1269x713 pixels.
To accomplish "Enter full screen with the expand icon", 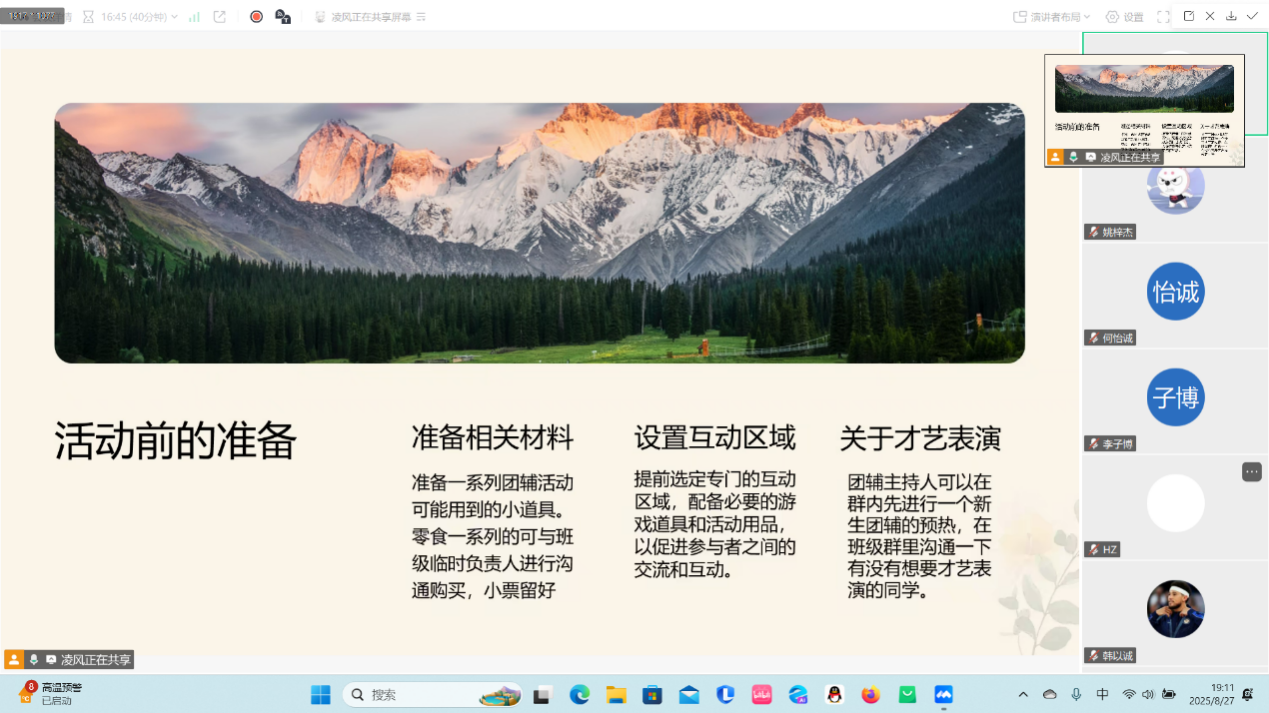I will point(1163,17).
